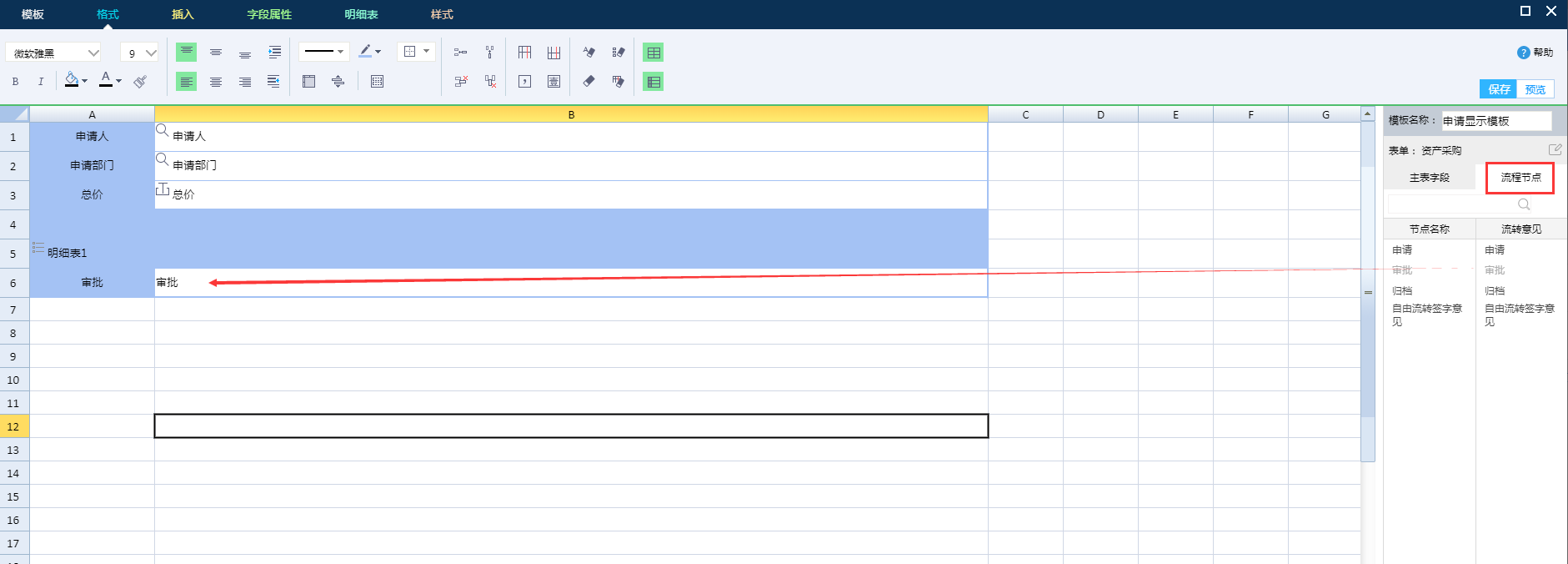The width and height of the screenshot is (1568, 564).
Task: Click the increase indent icon
Action: 274,53
